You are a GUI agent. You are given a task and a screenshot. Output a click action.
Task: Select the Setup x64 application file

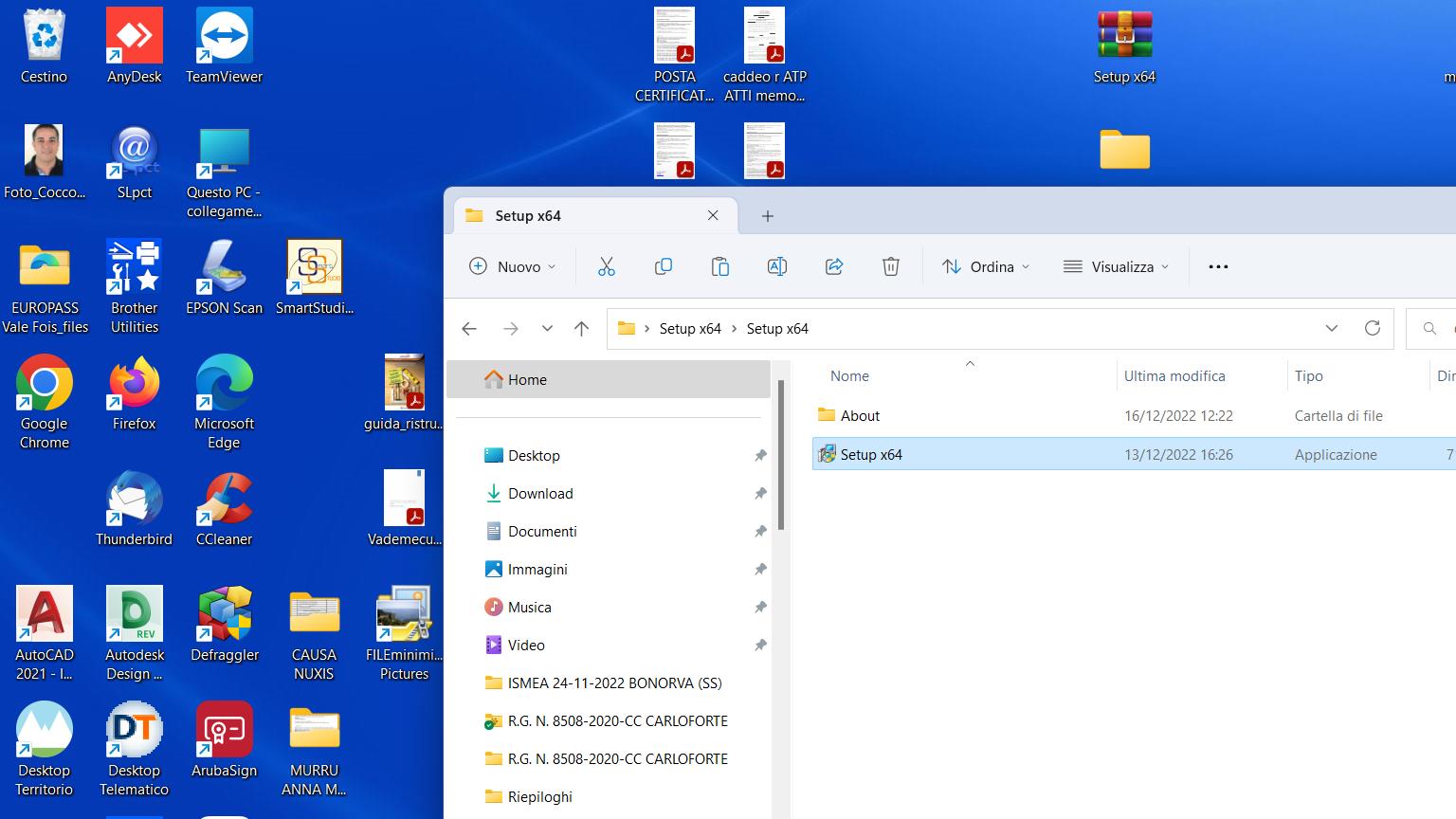coord(870,455)
